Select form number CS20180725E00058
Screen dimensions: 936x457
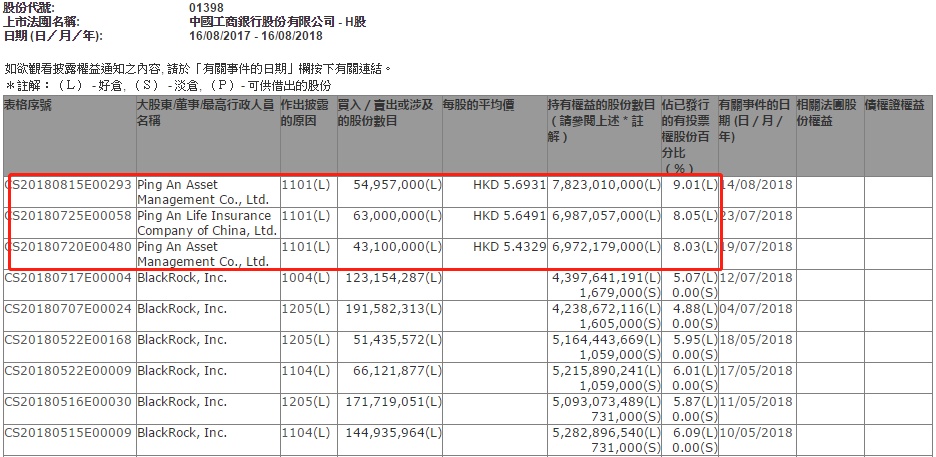(67, 215)
